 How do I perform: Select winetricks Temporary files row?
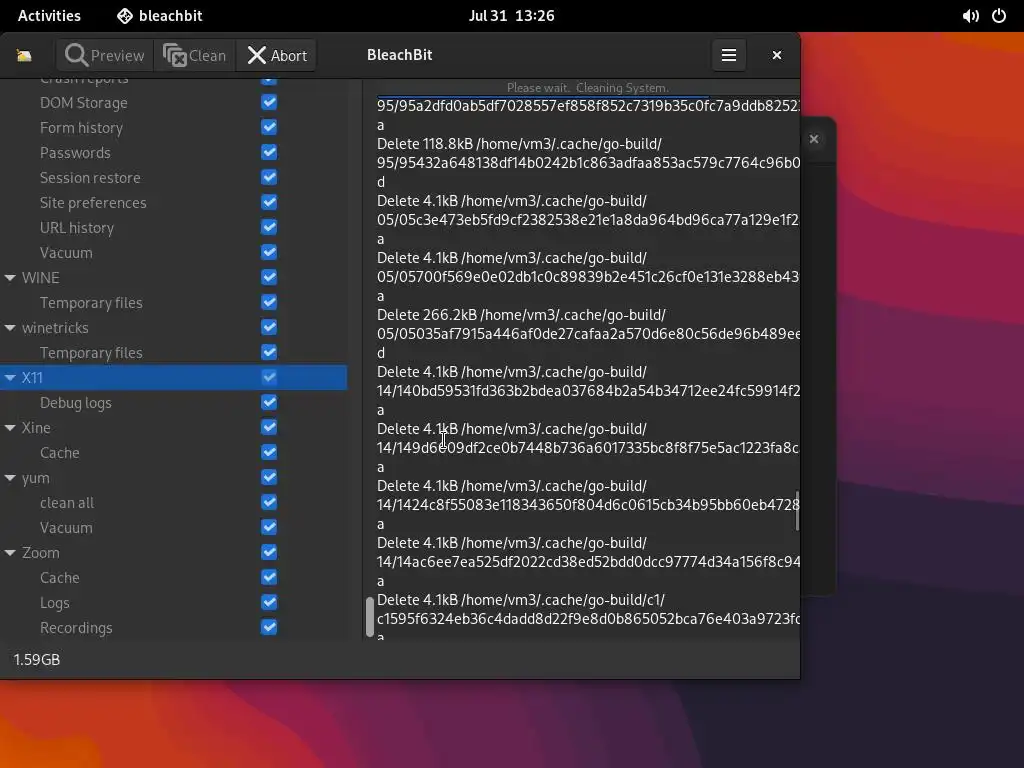[174, 353]
